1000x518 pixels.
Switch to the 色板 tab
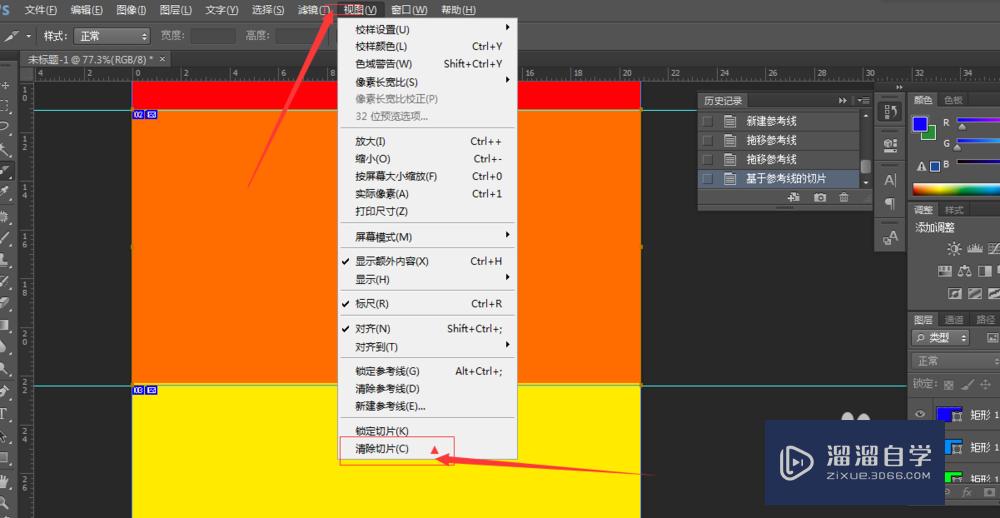pos(953,100)
